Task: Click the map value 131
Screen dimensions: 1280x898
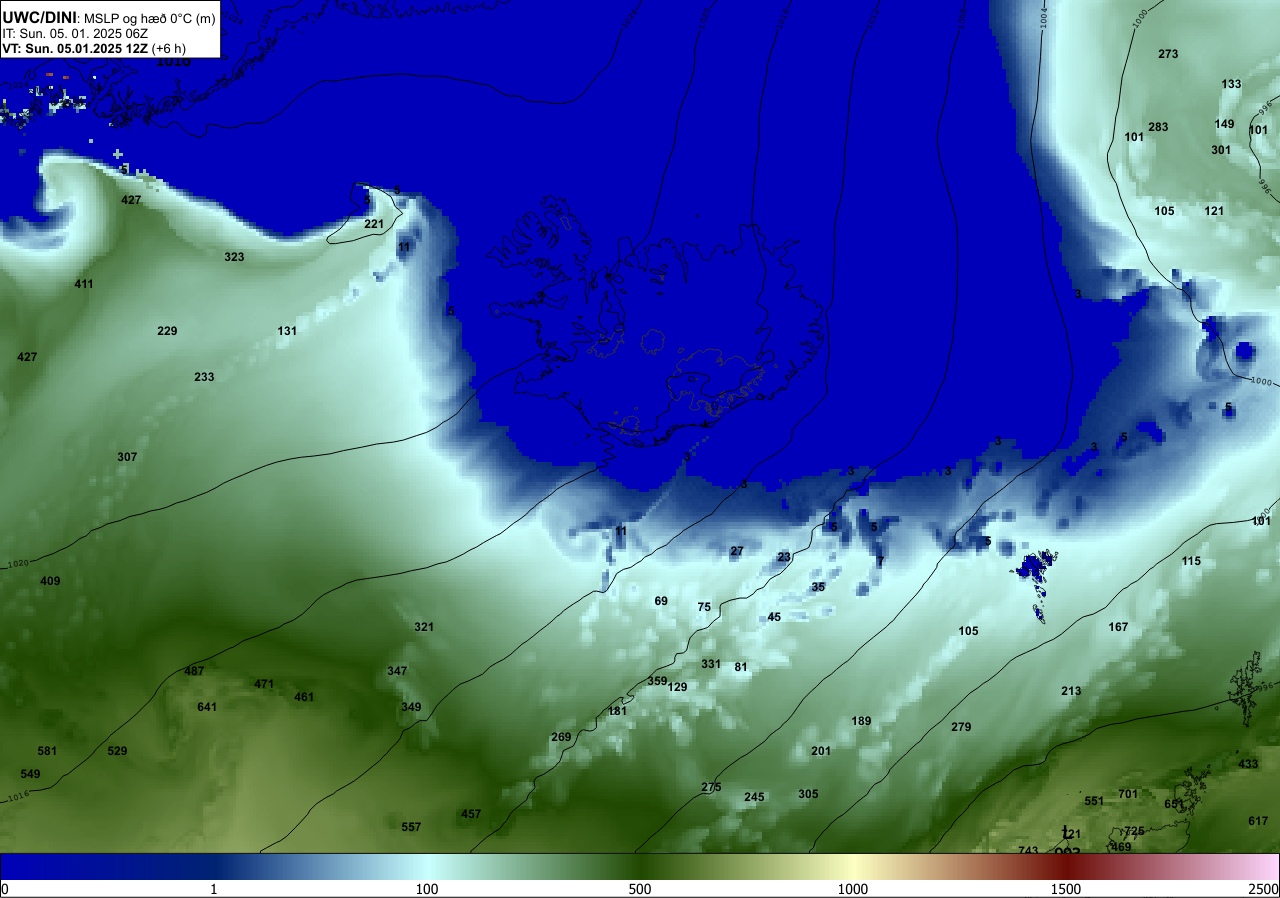Action: (x=287, y=331)
